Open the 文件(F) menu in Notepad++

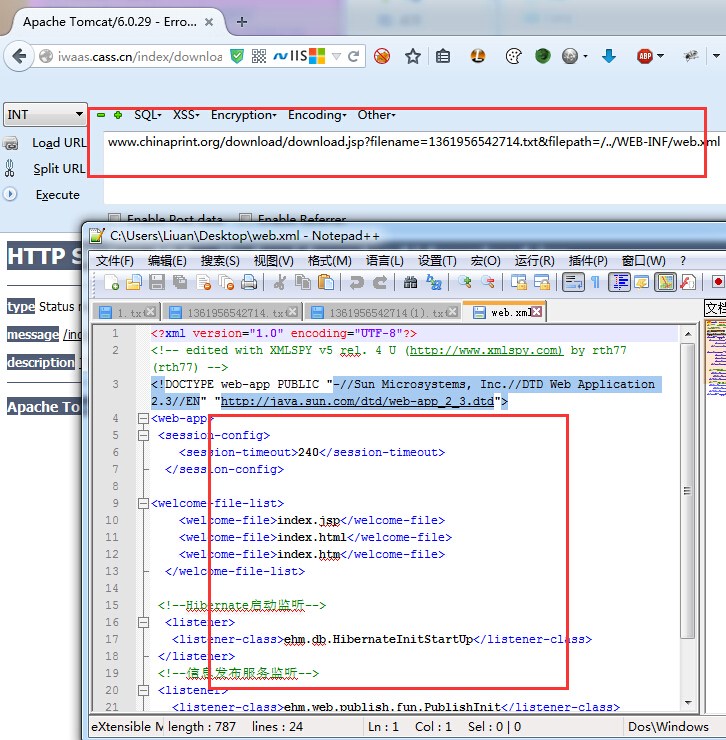point(115,261)
